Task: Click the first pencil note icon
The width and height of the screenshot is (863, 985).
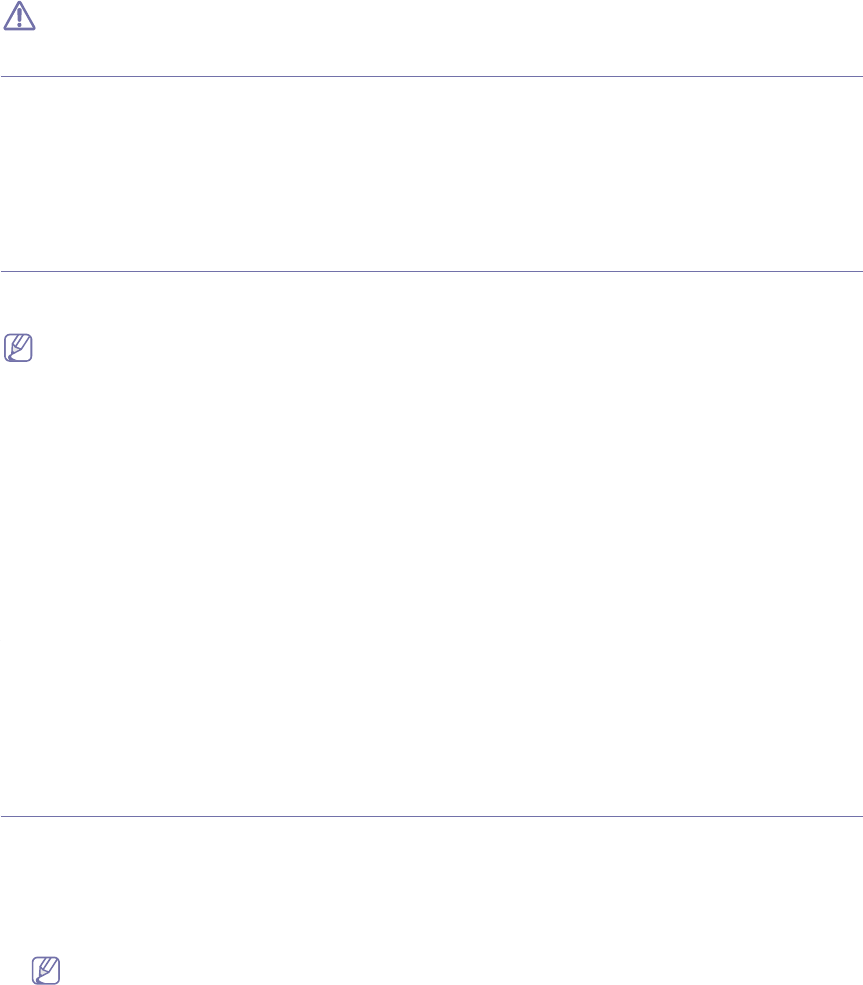Action: pos(18,321)
